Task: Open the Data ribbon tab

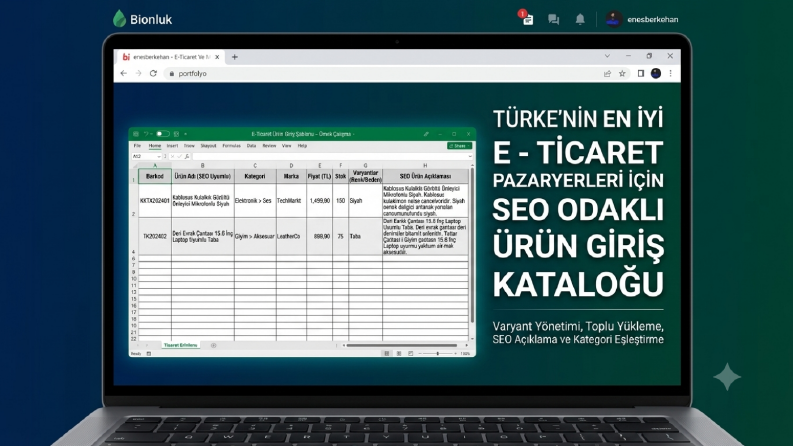Action: (x=251, y=146)
